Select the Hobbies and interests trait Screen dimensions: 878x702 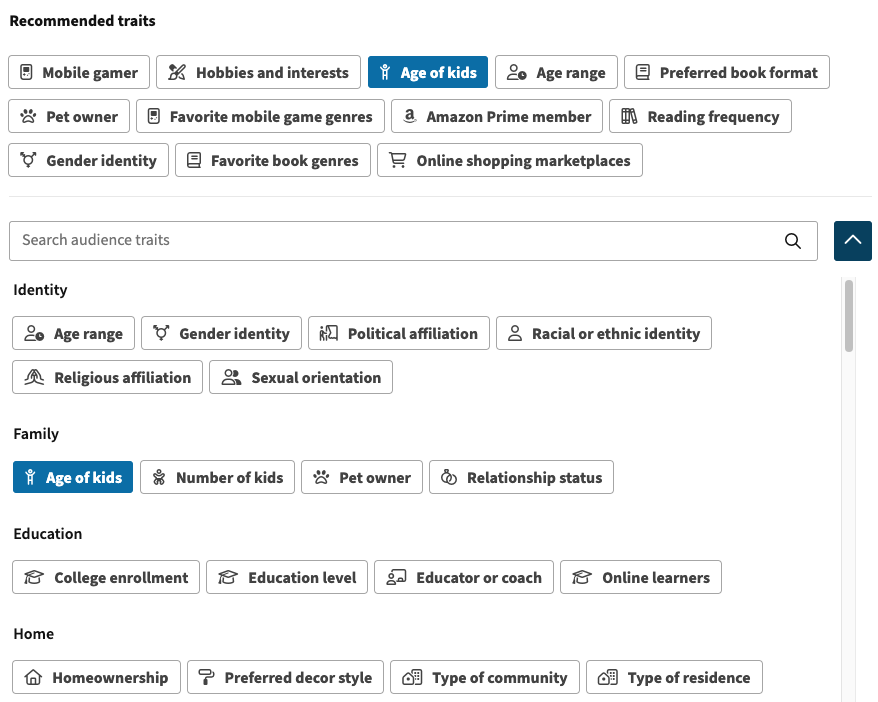click(x=258, y=72)
